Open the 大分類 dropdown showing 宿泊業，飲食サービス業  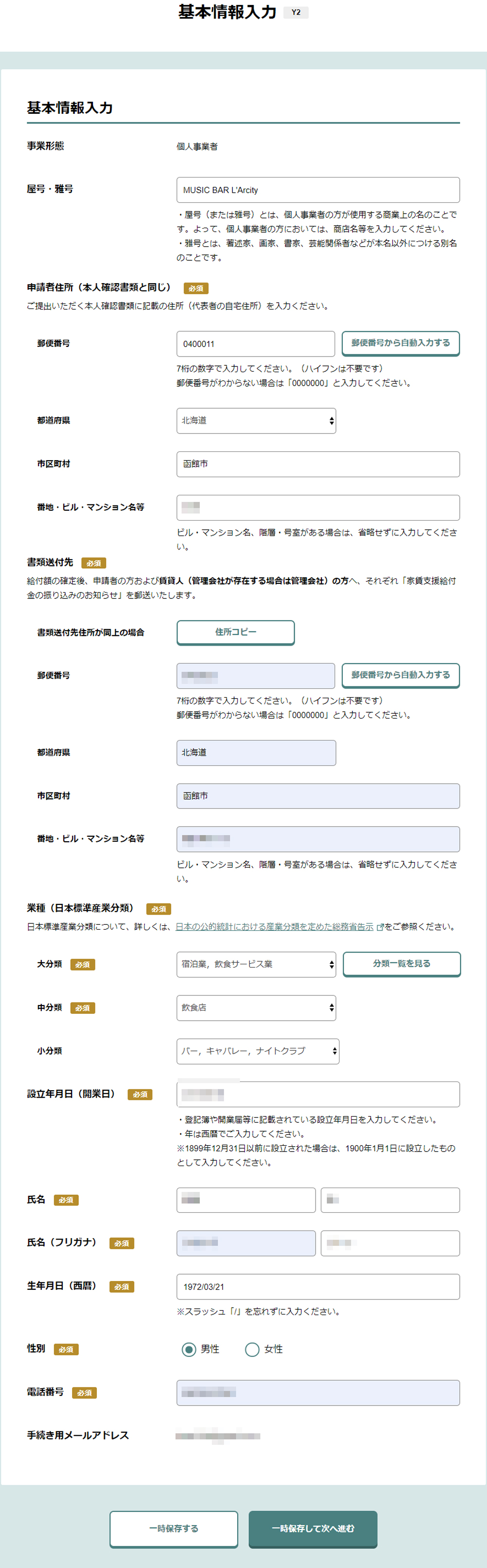tap(256, 964)
